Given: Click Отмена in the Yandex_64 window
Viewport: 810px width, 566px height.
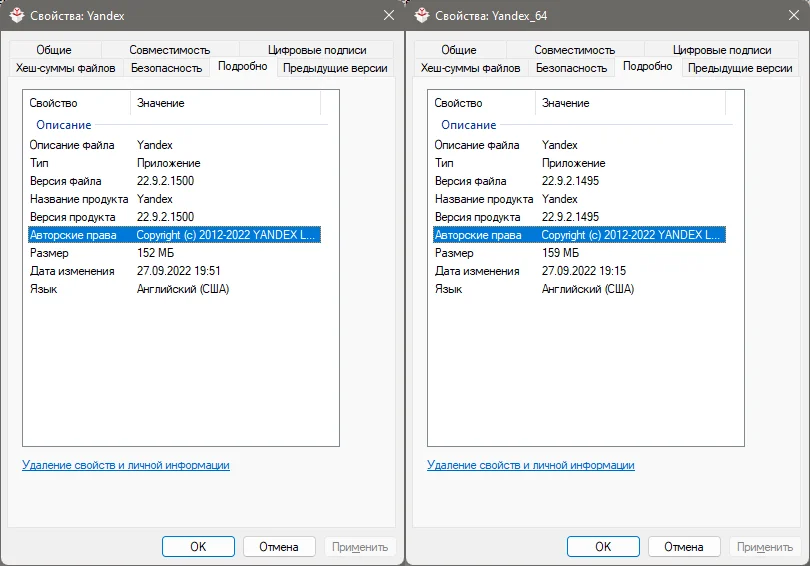Looking at the screenshot, I should [684, 546].
